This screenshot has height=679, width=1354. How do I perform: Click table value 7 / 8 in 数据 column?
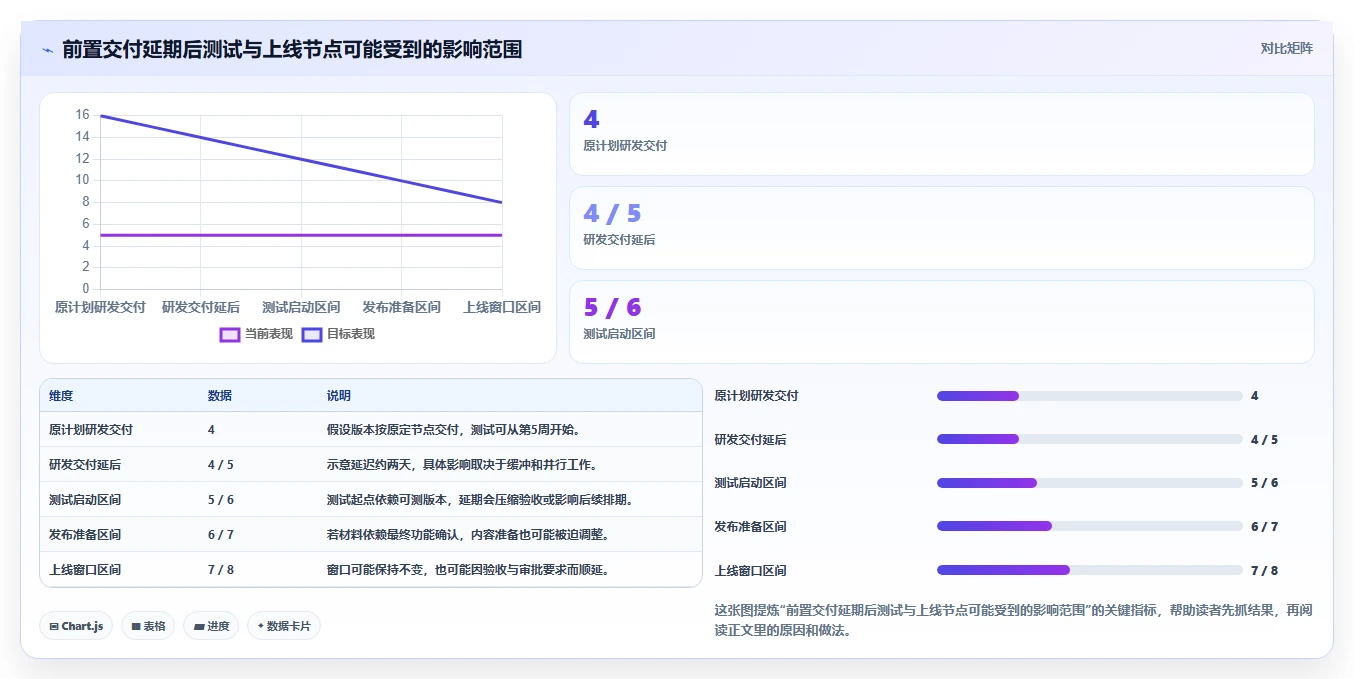click(221, 570)
